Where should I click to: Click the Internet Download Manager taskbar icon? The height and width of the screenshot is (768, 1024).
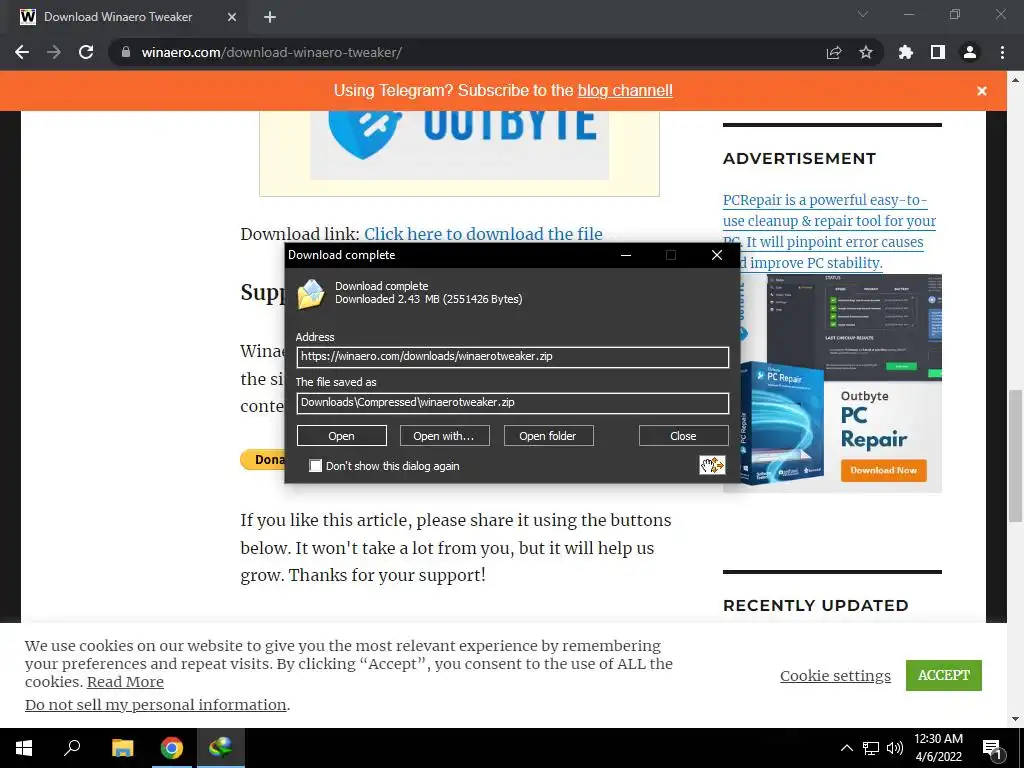pyautogui.click(x=221, y=748)
